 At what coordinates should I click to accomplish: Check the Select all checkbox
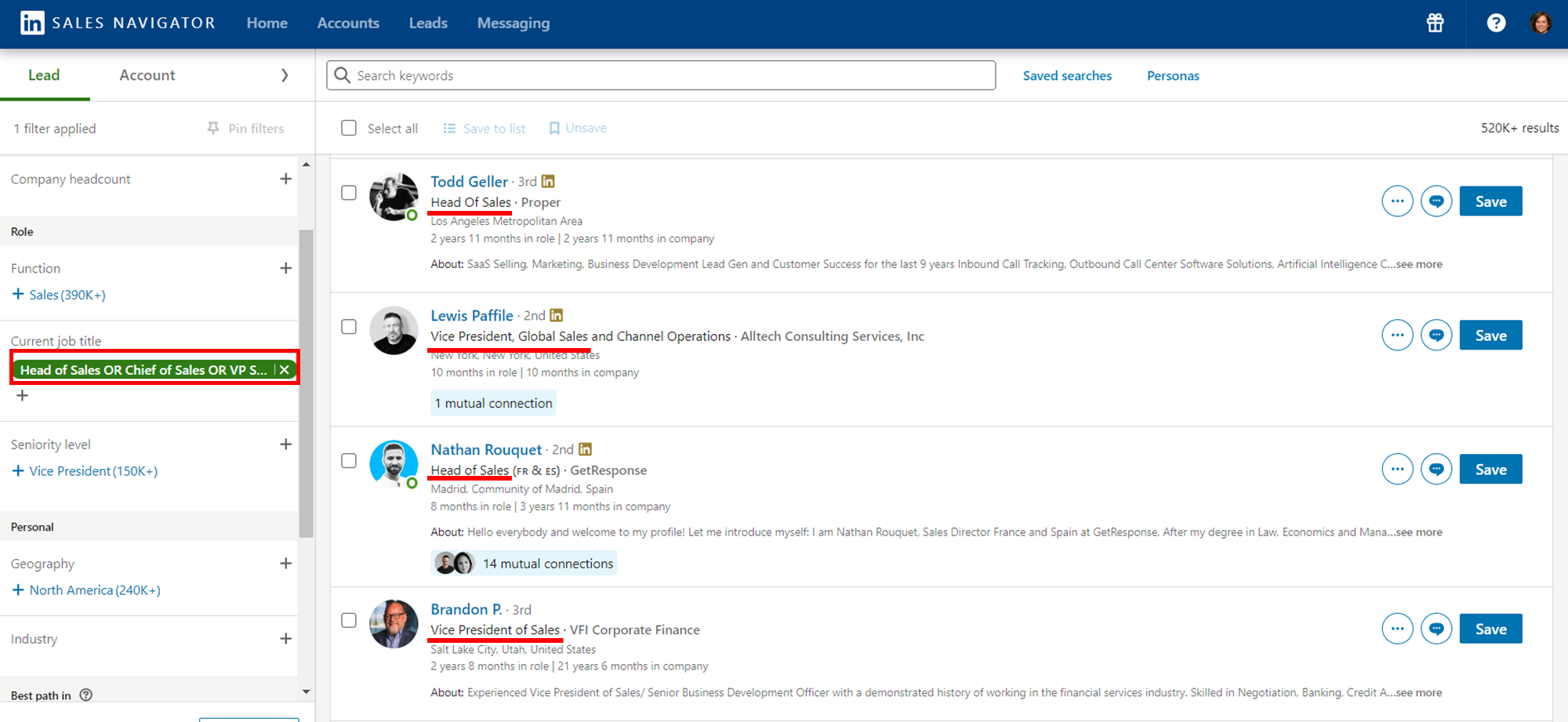[x=349, y=128]
